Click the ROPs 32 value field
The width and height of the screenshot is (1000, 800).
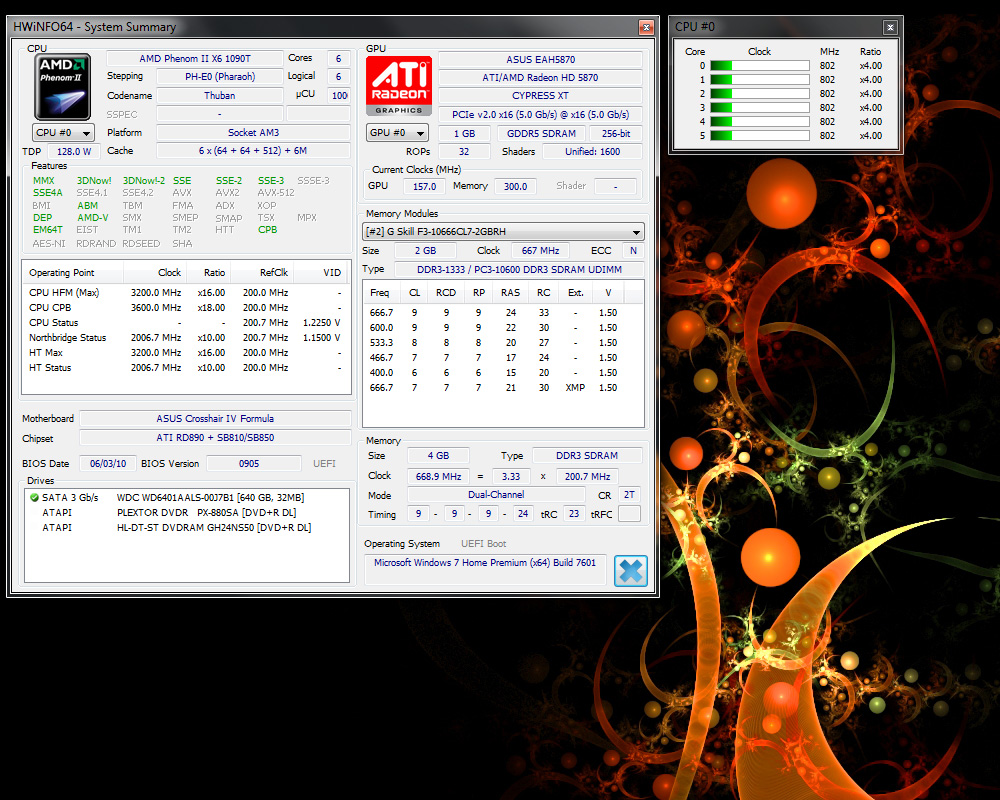tap(464, 152)
